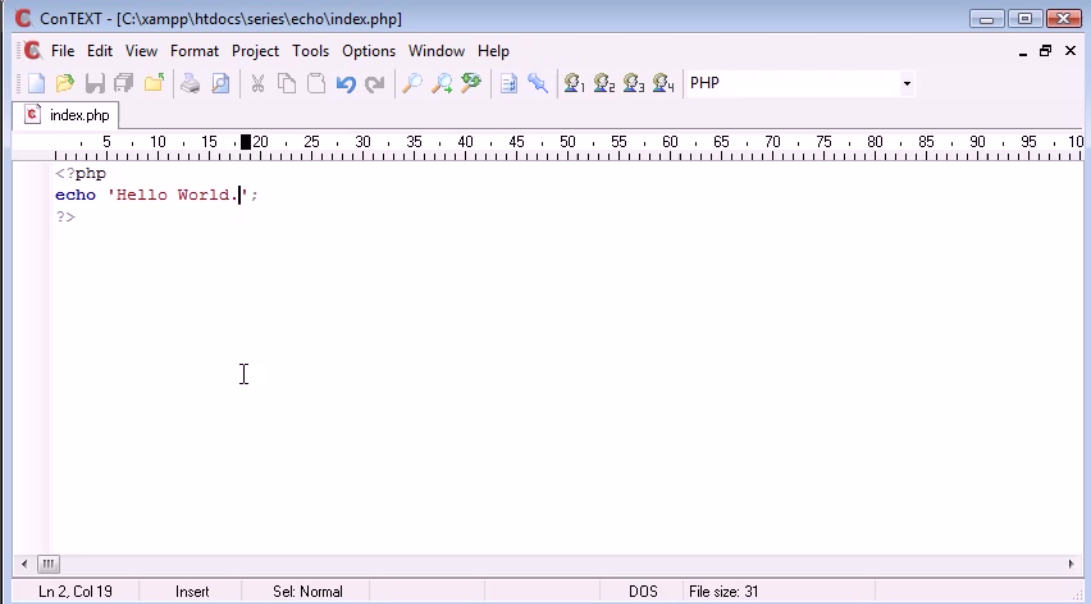
Task: Open the Tools menu
Action: (x=310, y=51)
